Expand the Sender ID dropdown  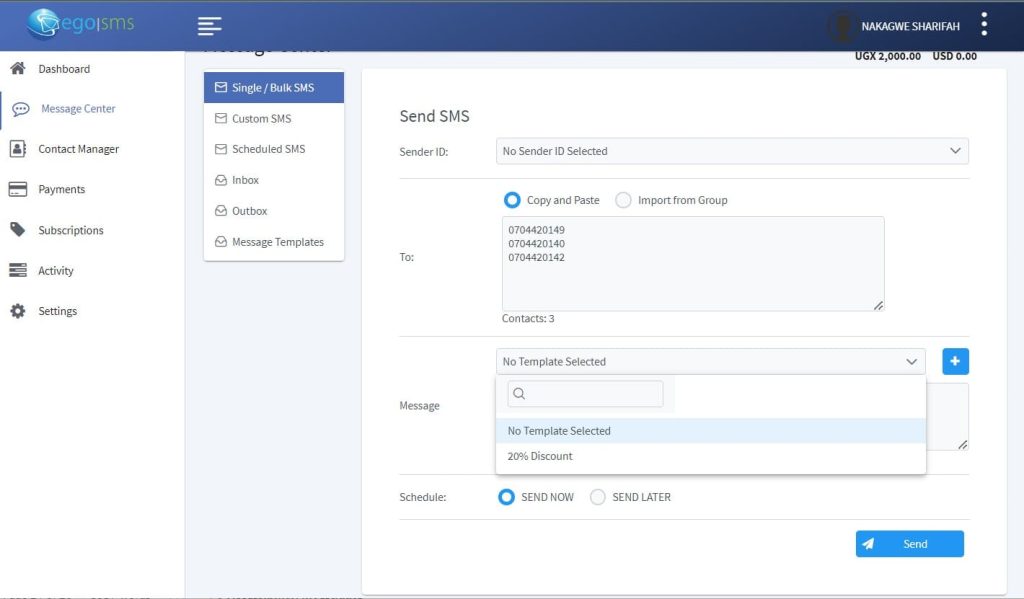731,151
